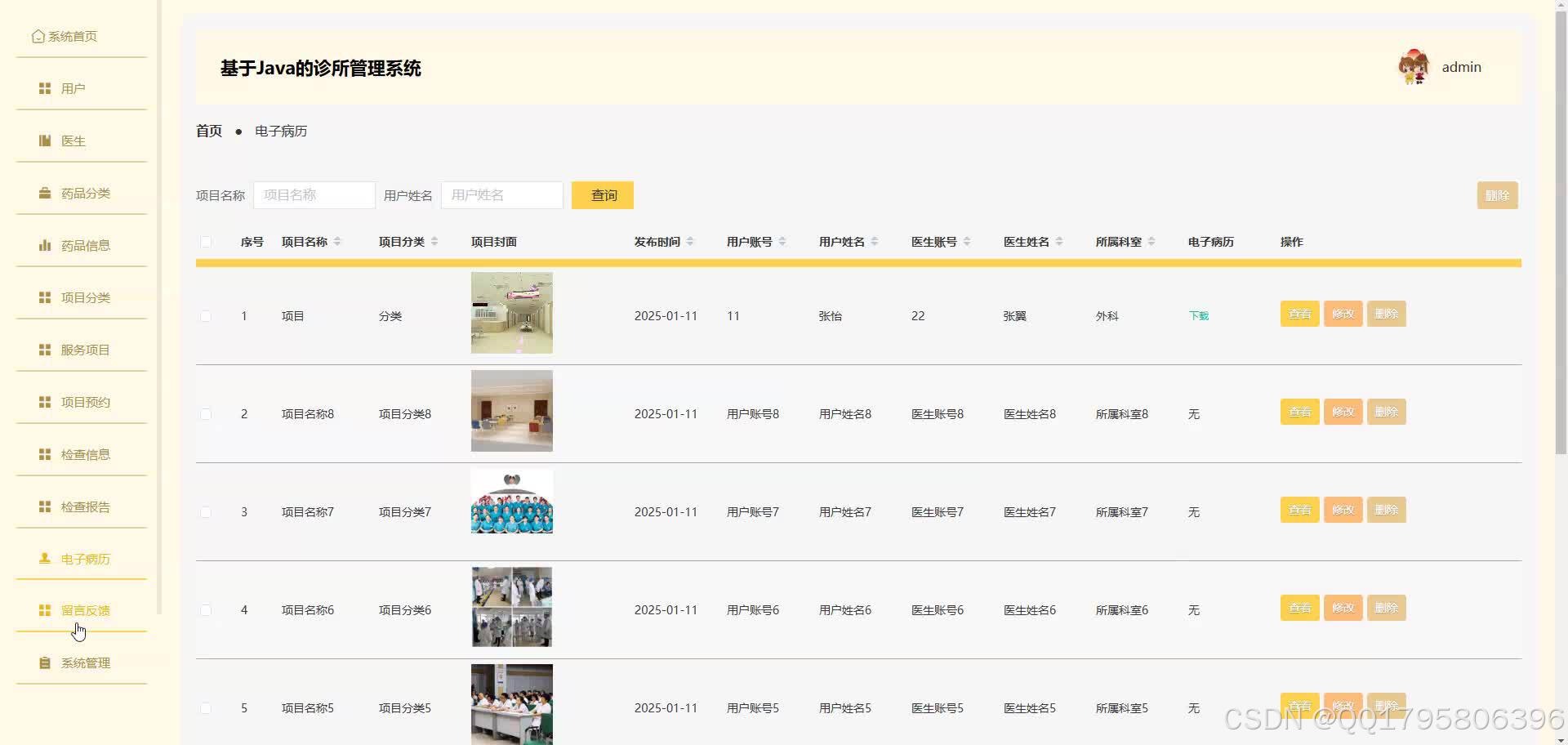Select the 药品信息 bar-chart icon
This screenshot has width=1568, height=745.
44,244
